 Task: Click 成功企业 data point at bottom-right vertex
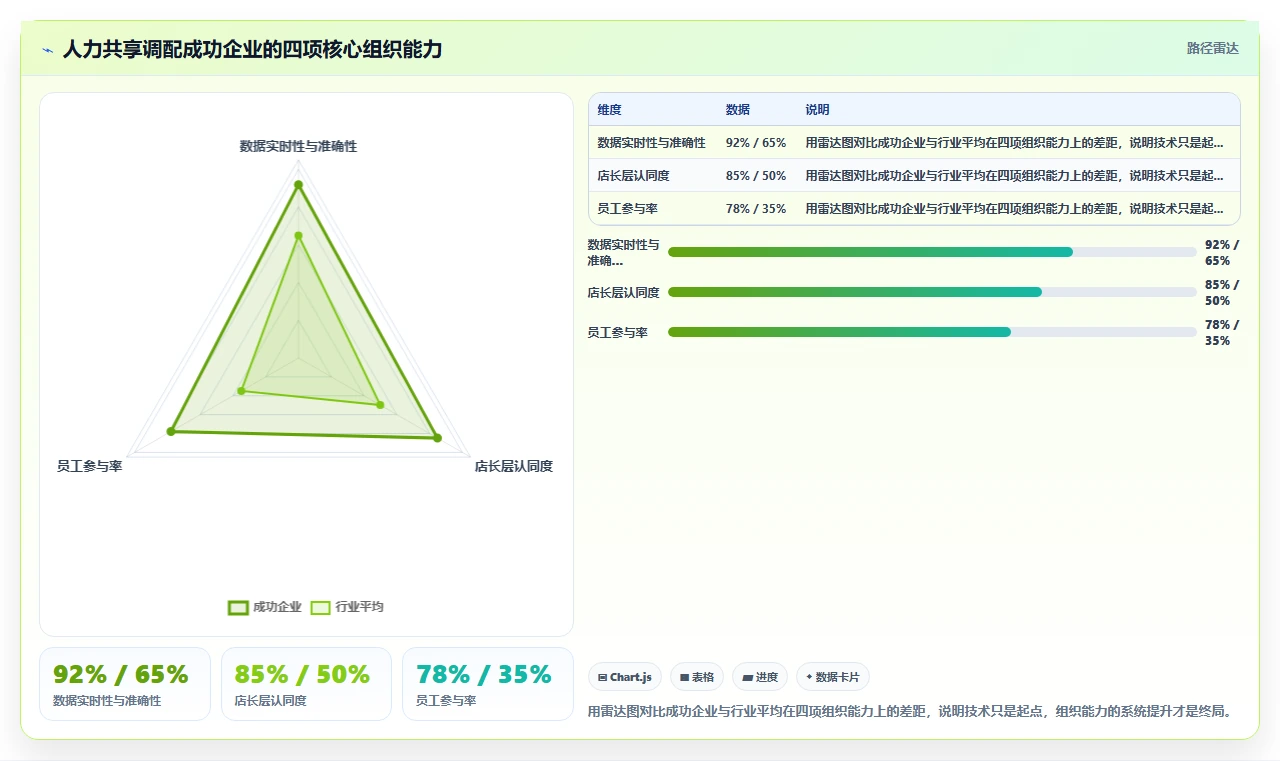pos(437,438)
